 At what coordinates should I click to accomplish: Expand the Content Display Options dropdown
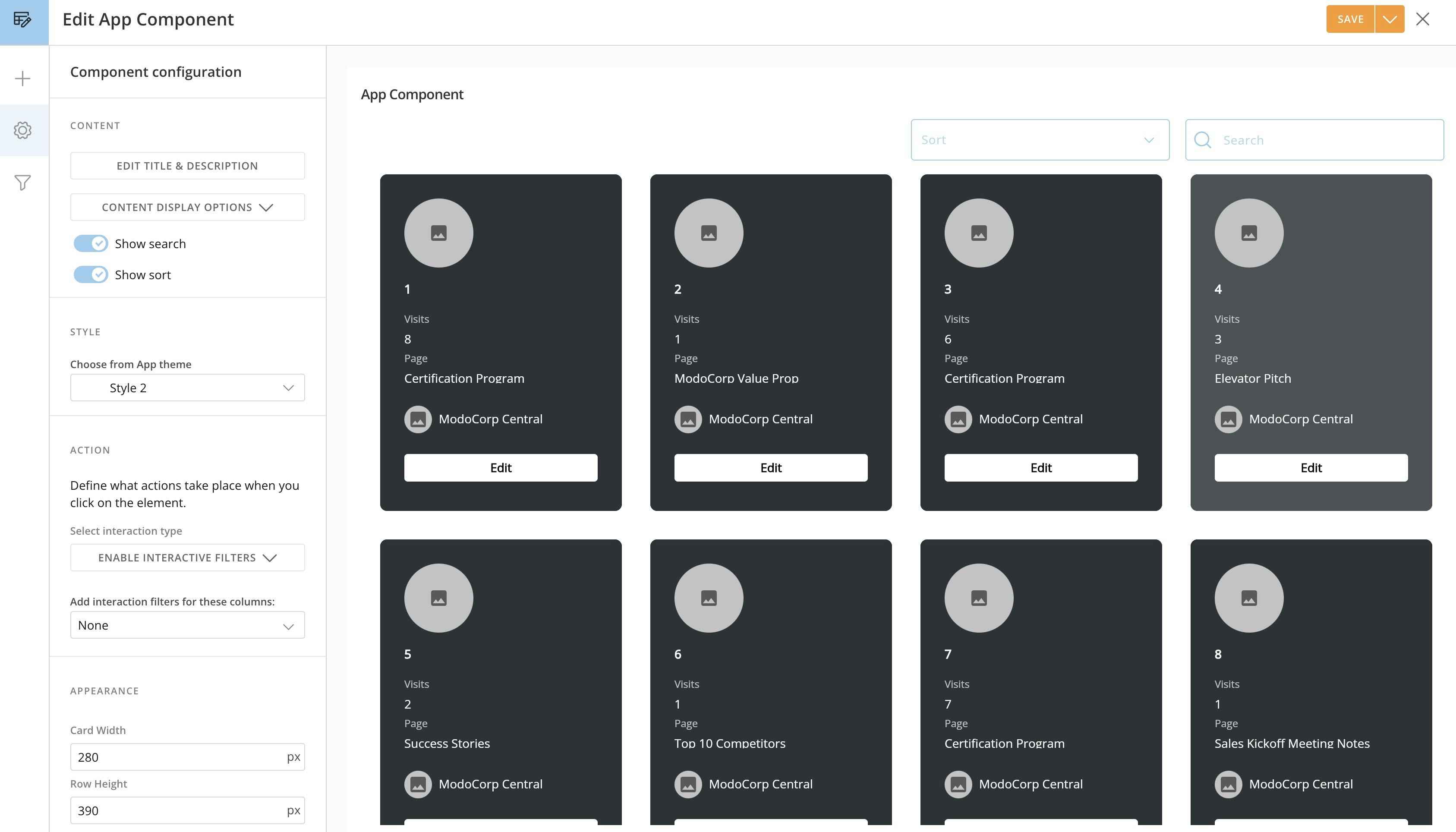(187, 208)
